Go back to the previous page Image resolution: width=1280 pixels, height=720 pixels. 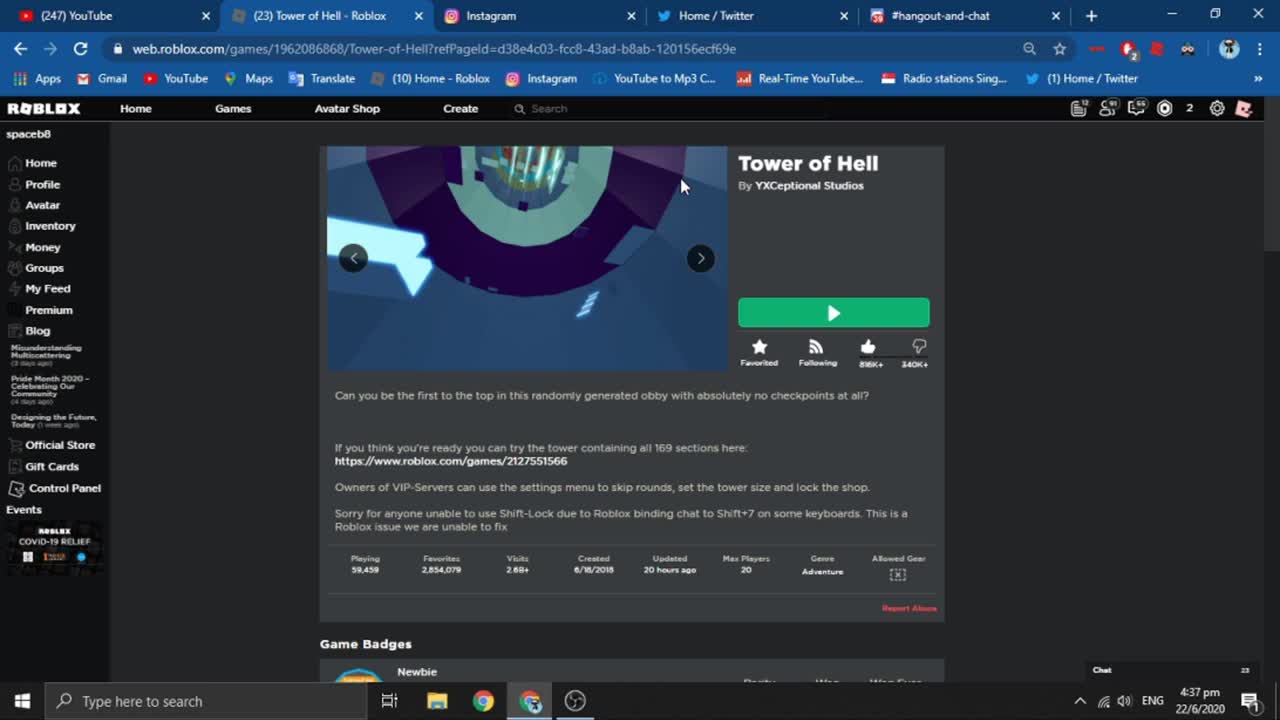pyautogui.click(x=21, y=49)
